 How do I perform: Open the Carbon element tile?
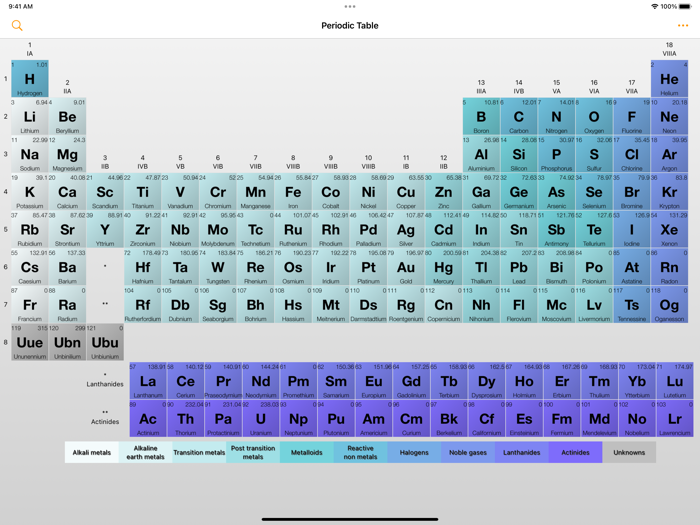[x=519, y=117]
